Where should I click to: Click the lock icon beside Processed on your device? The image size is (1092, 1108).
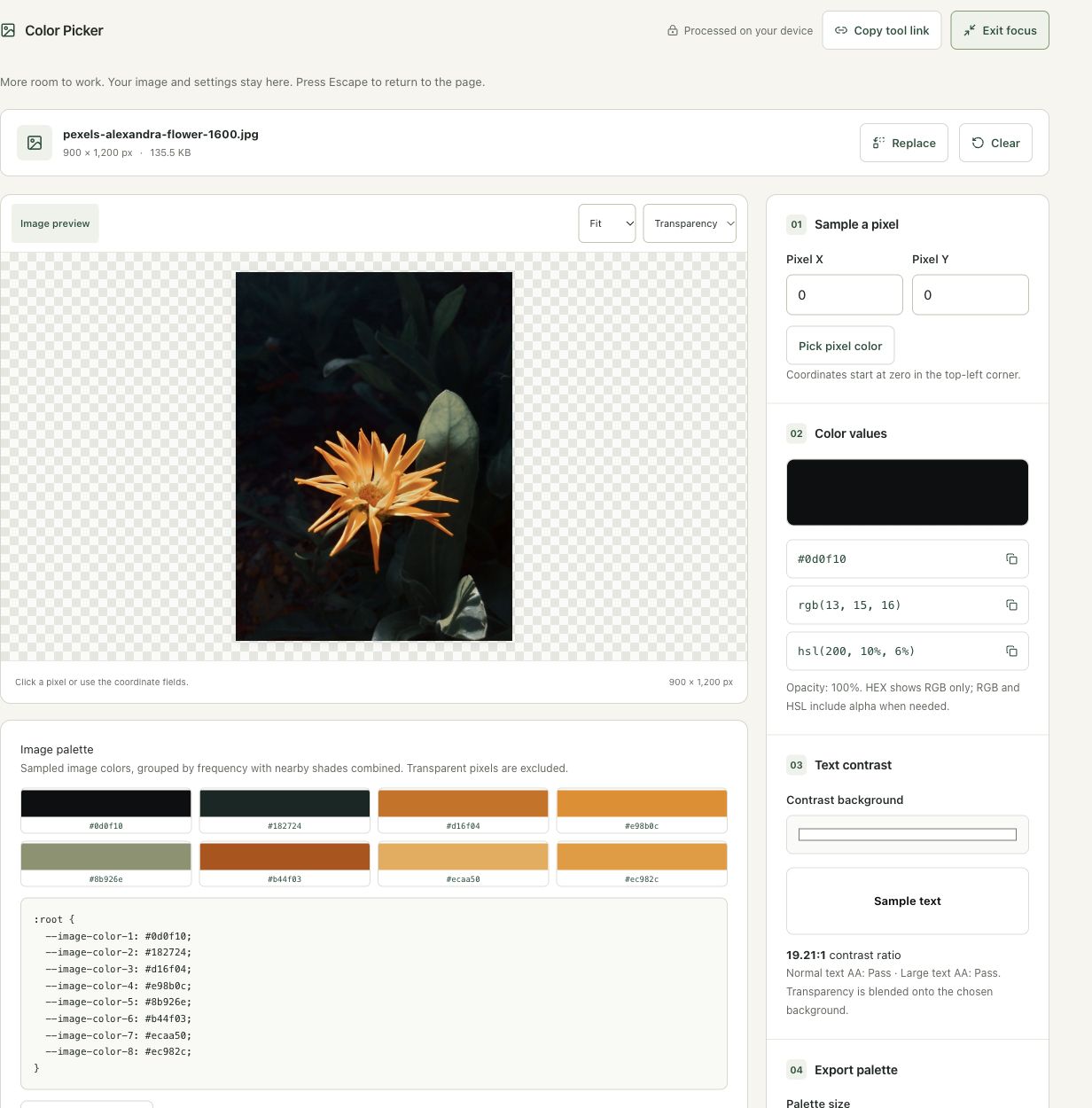(x=673, y=30)
